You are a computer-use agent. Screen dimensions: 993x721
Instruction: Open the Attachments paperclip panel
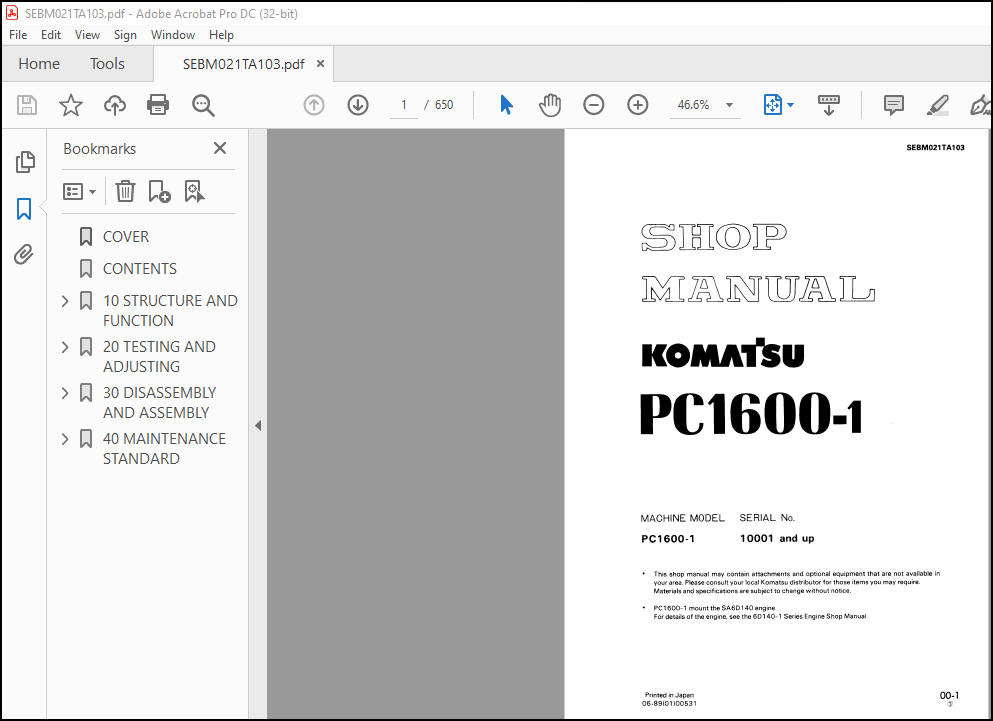24,255
